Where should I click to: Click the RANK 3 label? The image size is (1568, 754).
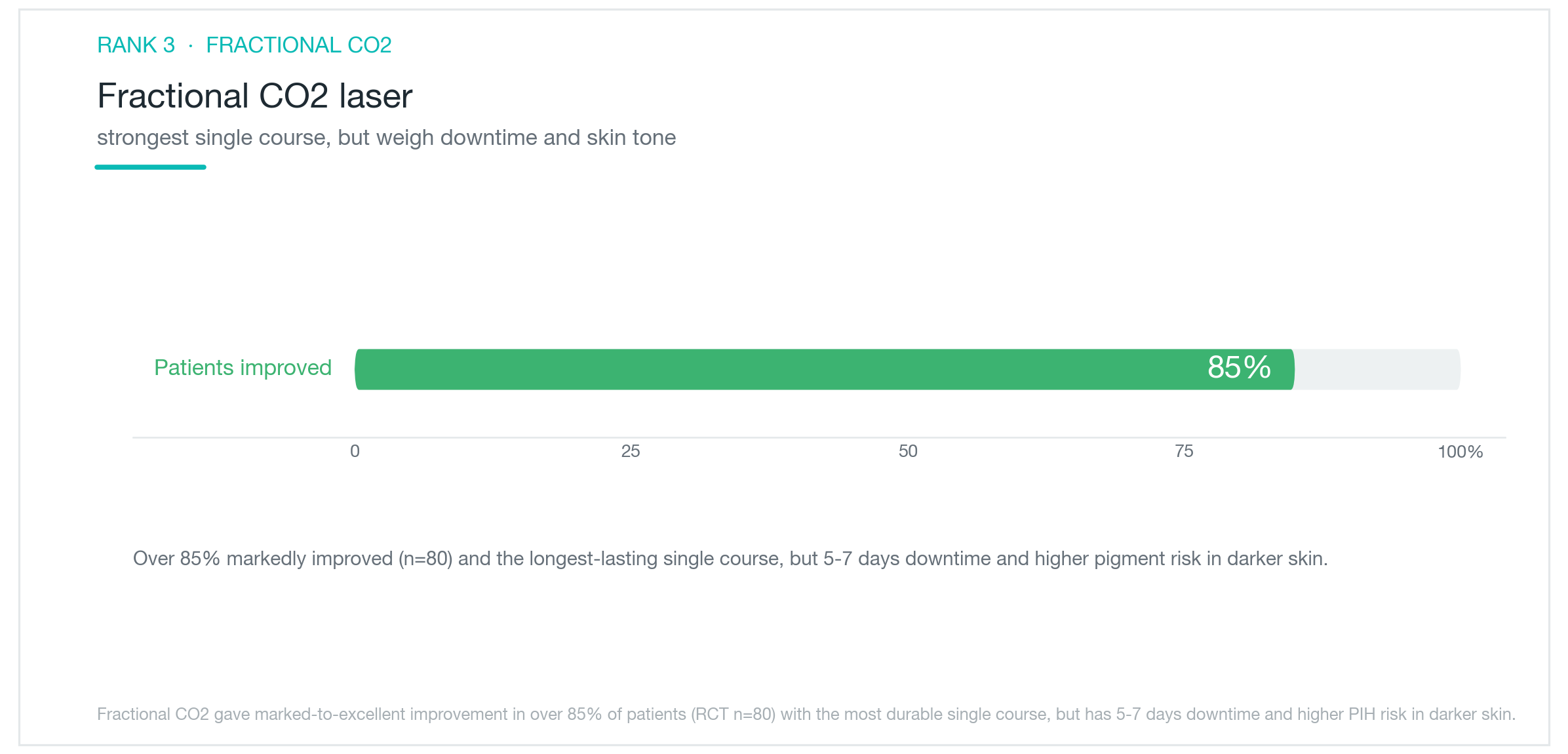click(136, 45)
